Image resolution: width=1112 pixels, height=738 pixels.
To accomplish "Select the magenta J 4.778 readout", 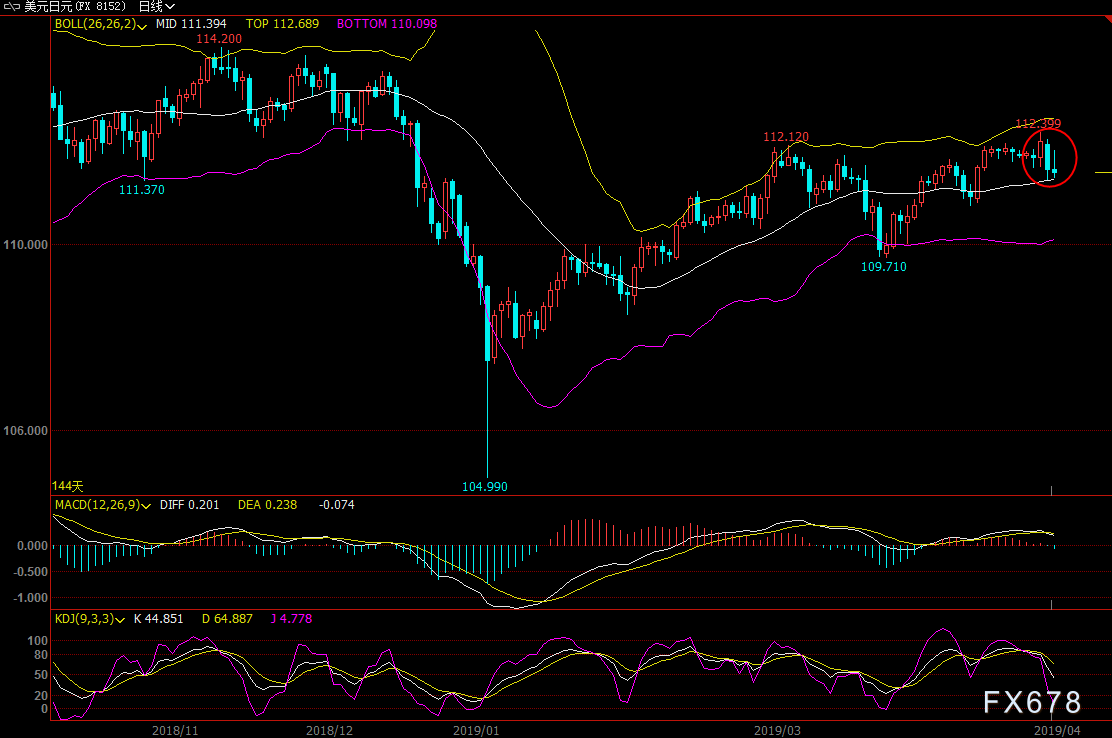I will coord(291,619).
